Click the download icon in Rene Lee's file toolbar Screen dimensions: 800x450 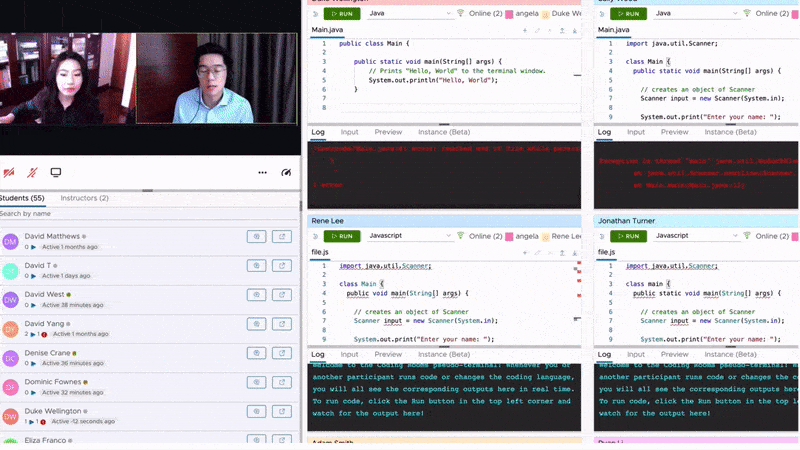[x=574, y=253]
